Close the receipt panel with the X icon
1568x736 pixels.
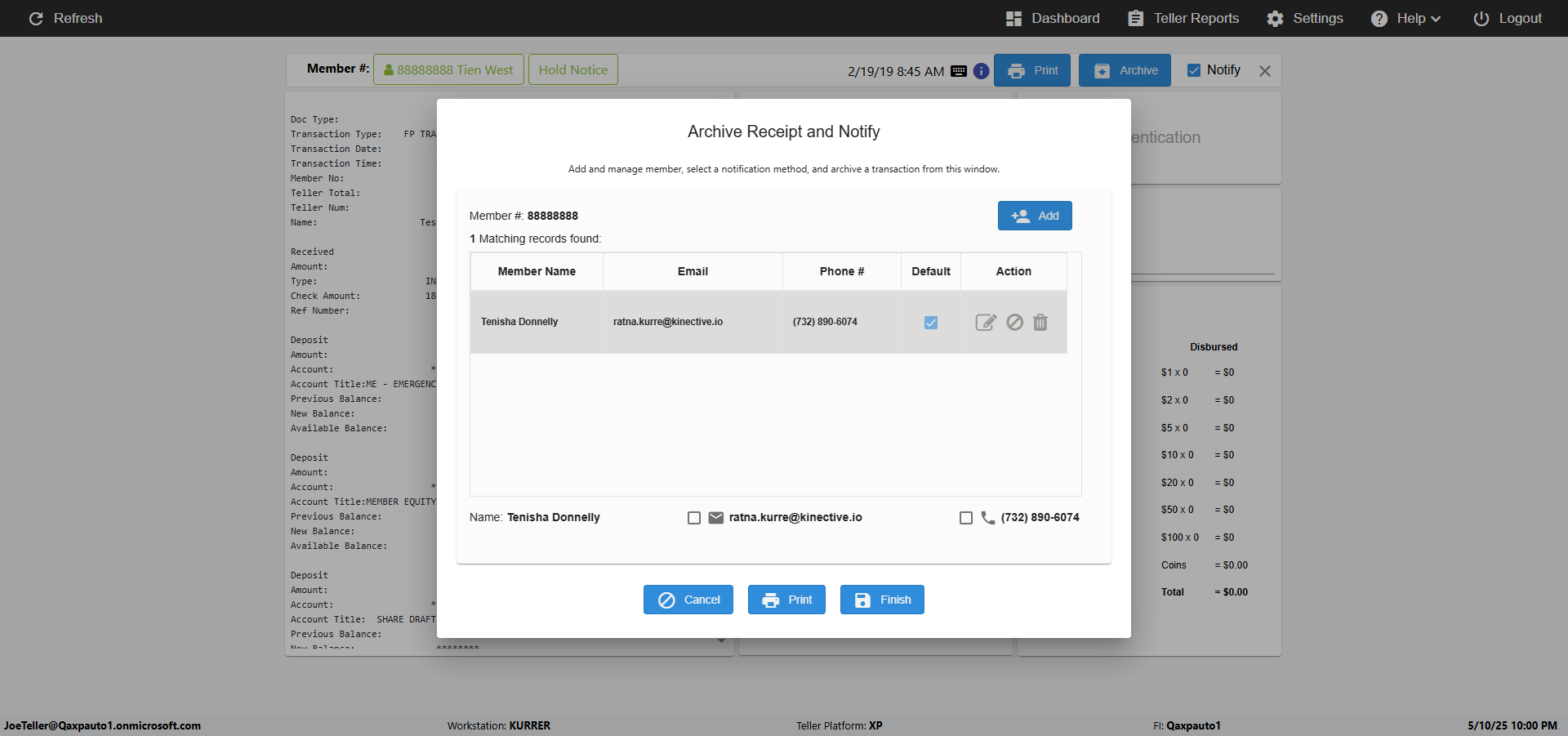coord(1265,71)
